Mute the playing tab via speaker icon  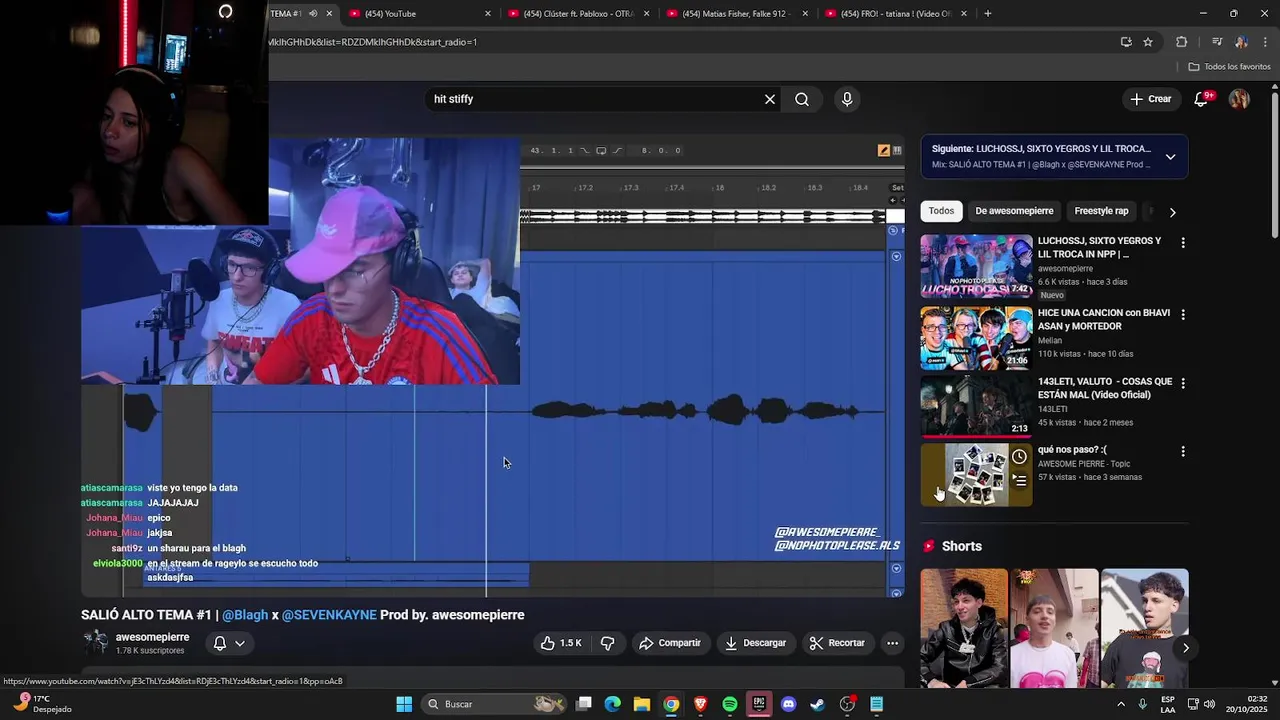(x=313, y=13)
